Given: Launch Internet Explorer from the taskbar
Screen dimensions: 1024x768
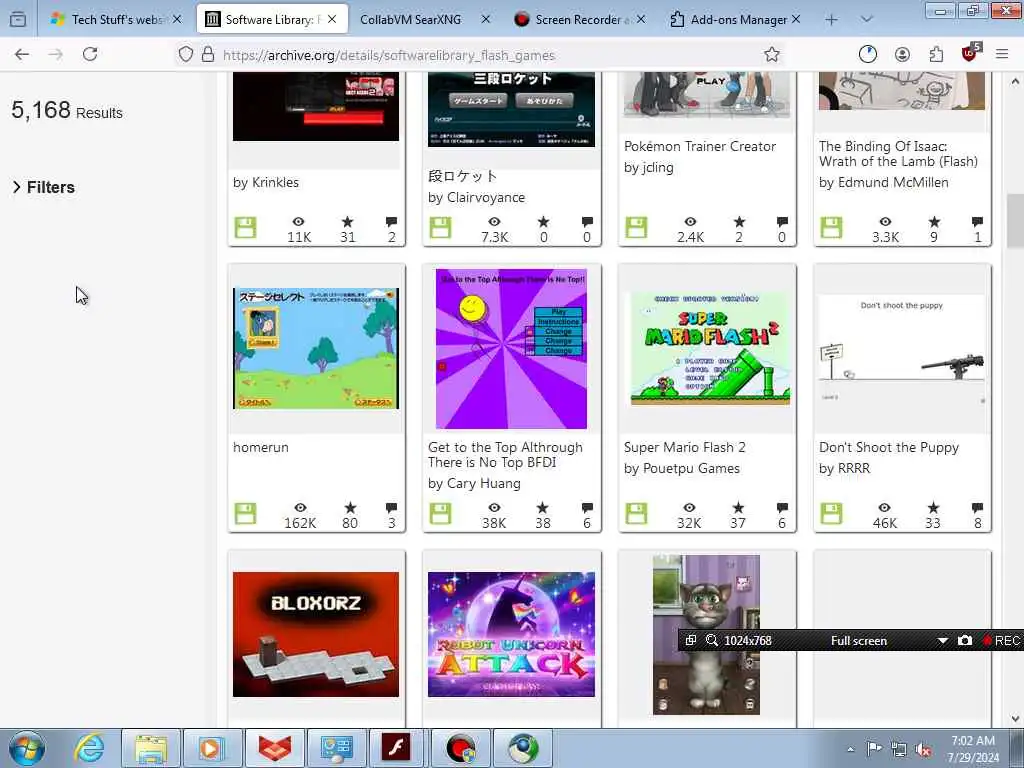Looking at the screenshot, I should 88,748.
